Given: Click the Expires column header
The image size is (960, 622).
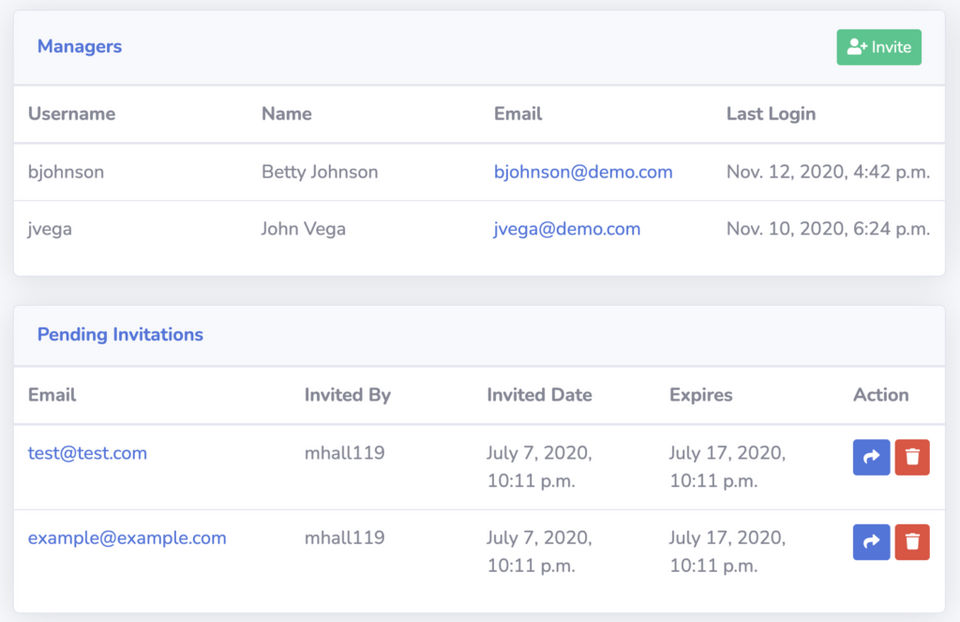Looking at the screenshot, I should coord(700,395).
